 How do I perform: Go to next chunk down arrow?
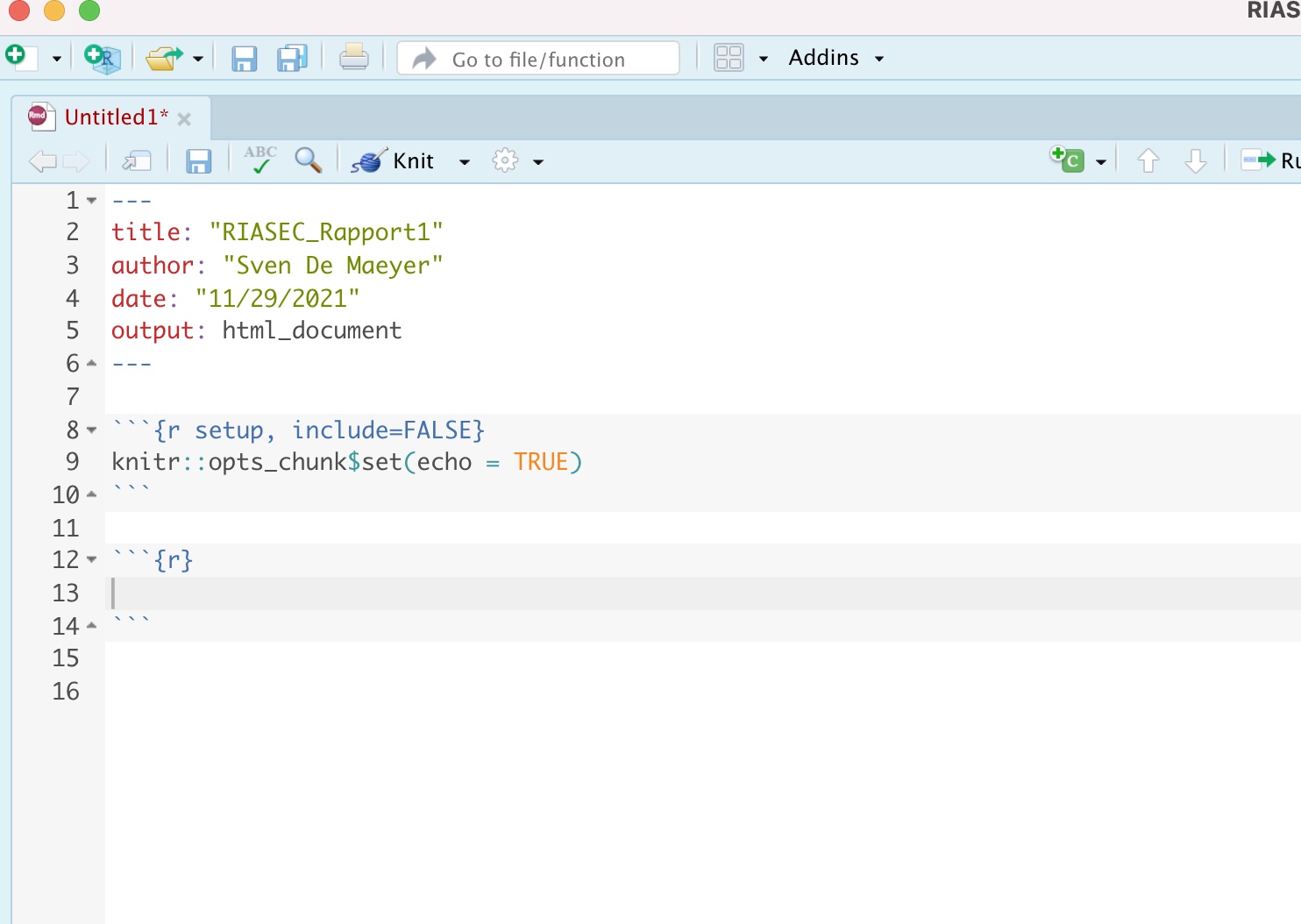(x=1196, y=160)
